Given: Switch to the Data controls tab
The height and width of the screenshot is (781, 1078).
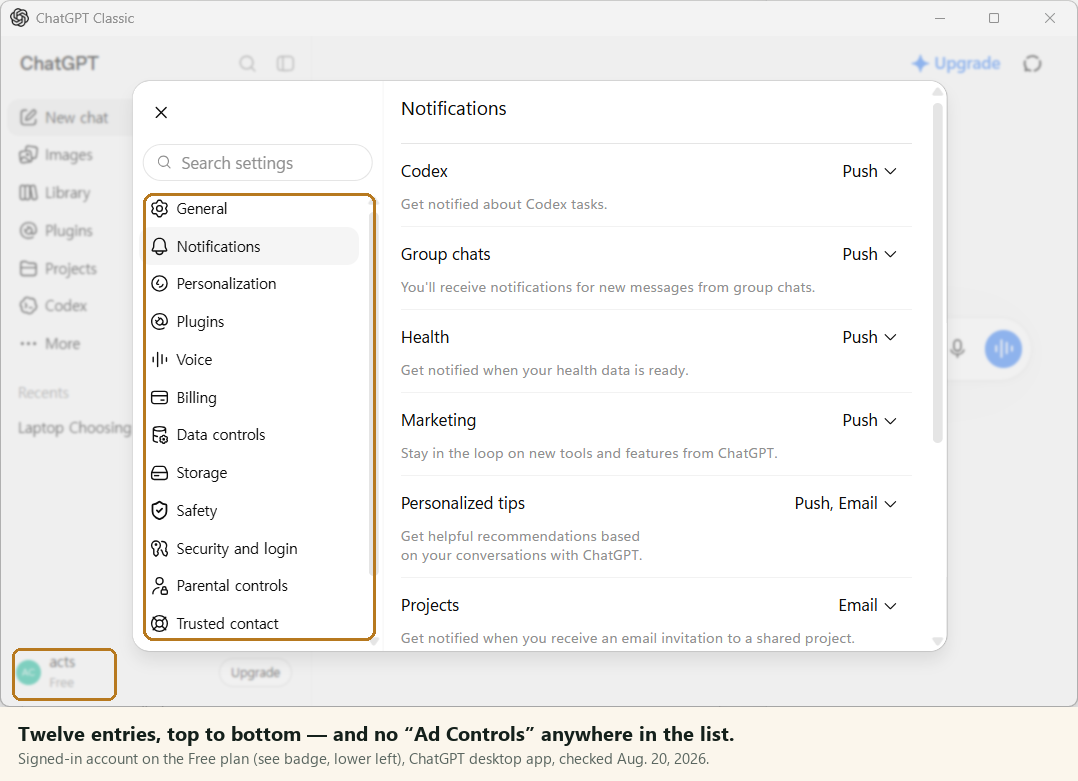Looking at the screenshot, I should click(x=253, y=434).
